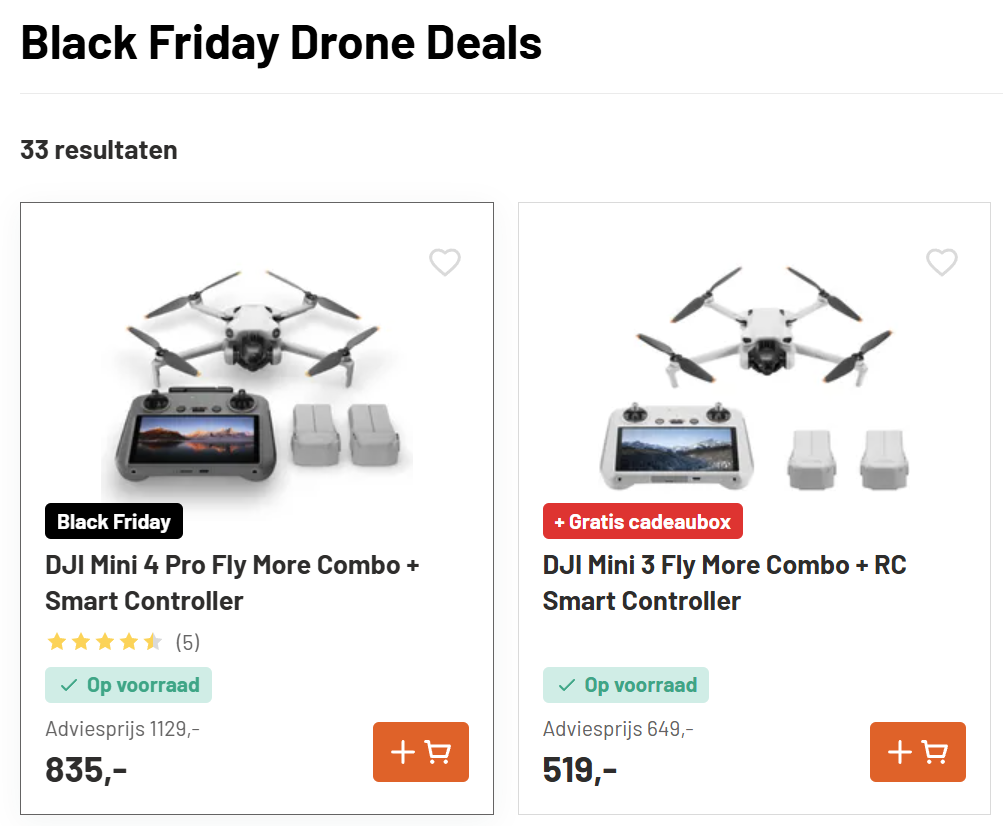
Task: Add DJI Mini 3 combo to cart
Action: point(918,752)
